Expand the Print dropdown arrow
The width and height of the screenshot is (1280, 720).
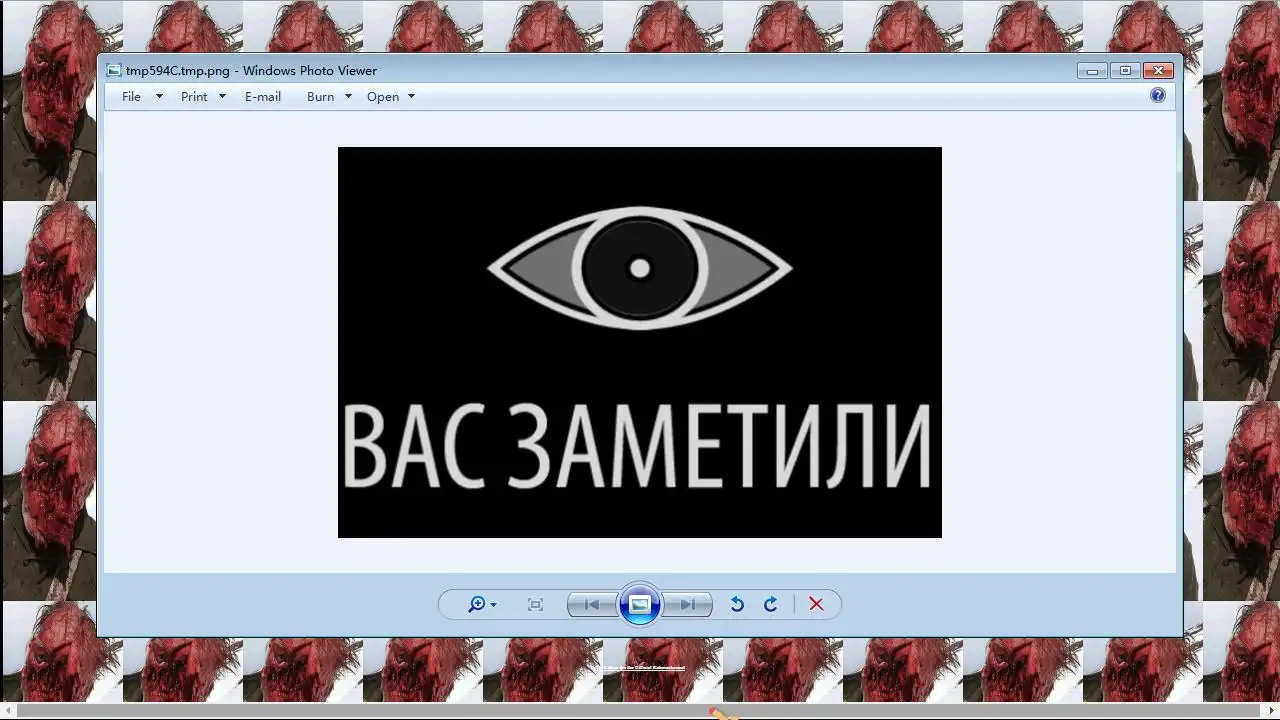tap(222, 97)
